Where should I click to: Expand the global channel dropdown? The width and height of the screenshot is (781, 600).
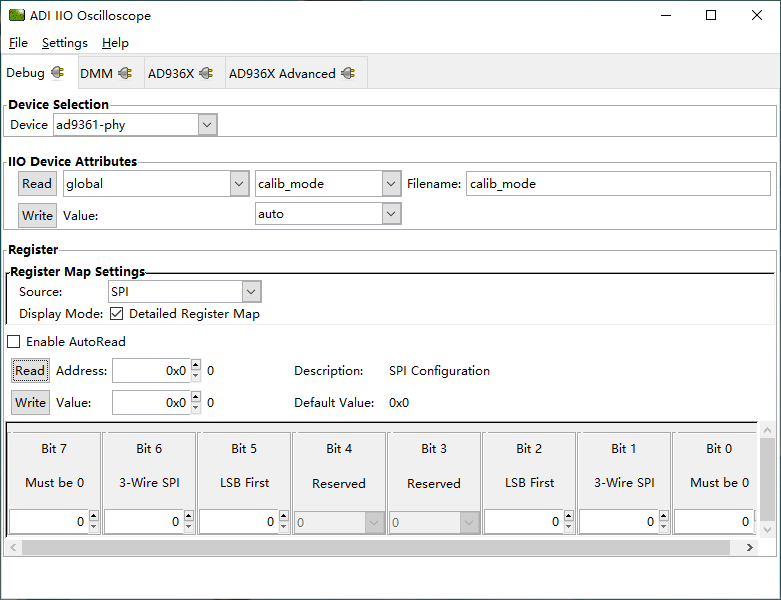click(156, 184)
